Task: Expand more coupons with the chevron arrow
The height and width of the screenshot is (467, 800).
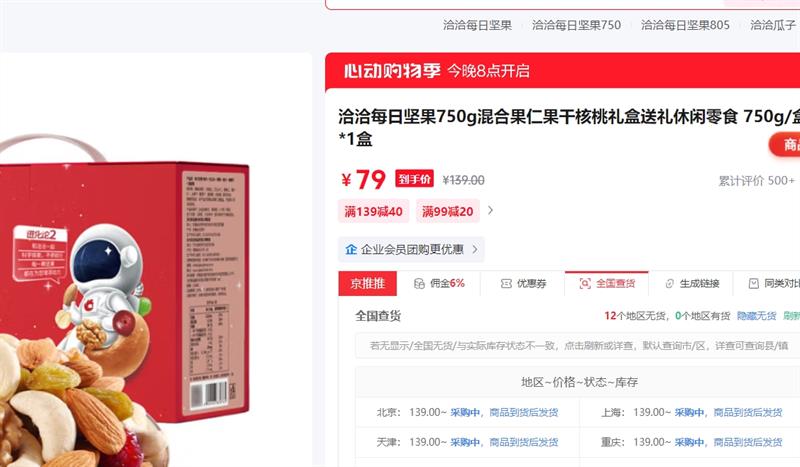Action: coord(490,210)
